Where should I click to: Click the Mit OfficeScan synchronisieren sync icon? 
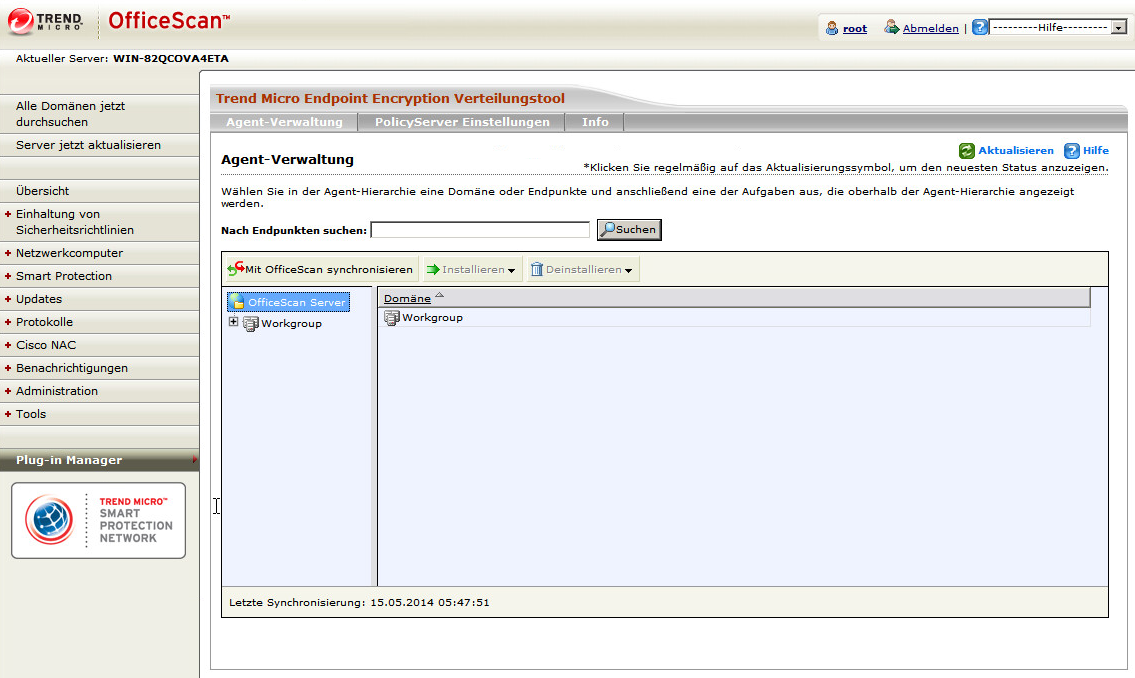click(x=236, y=269)
